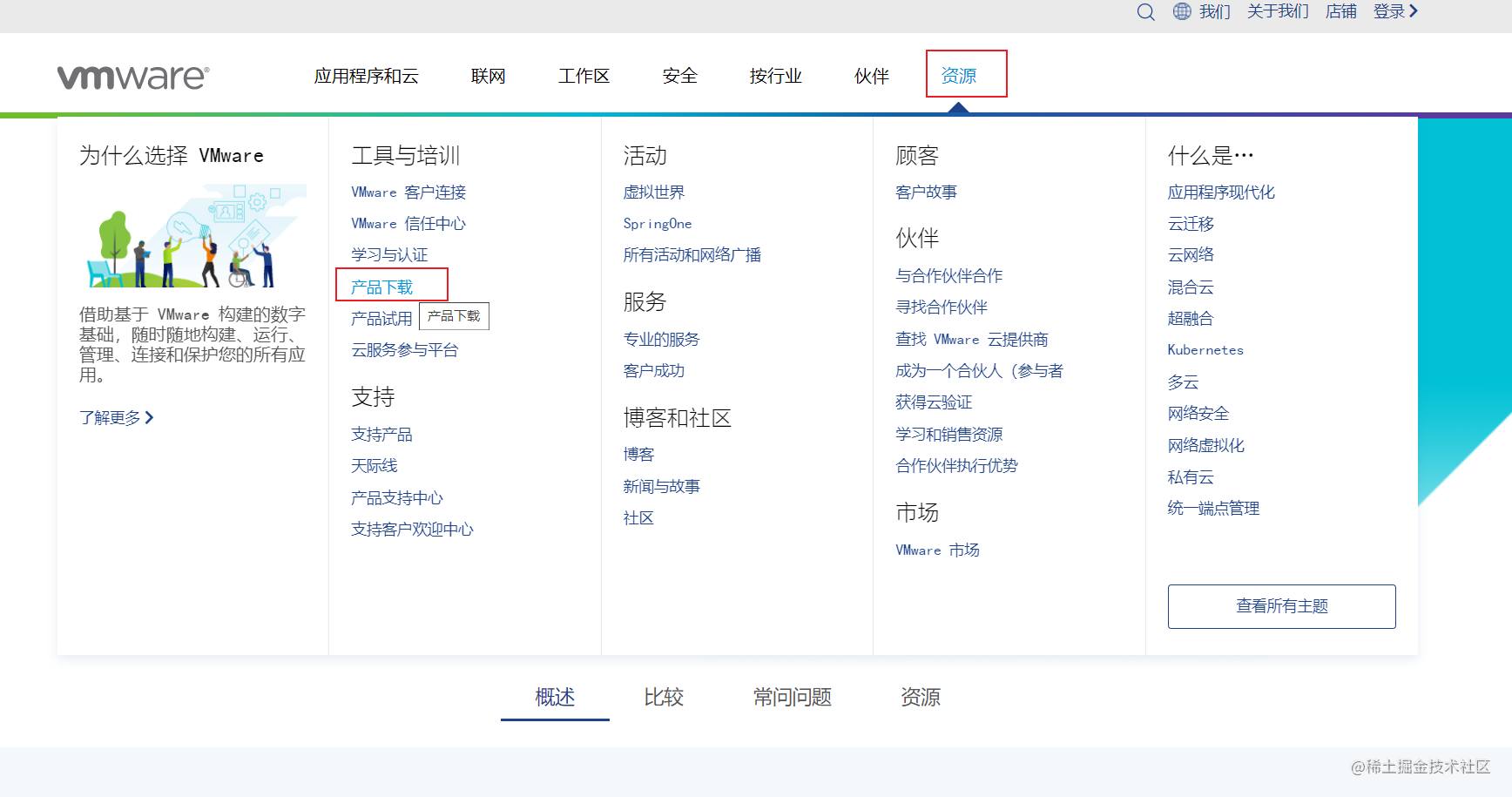Click the 产品下载 link
The width and height of the screenshot is (1512, 797).
coord(381,287)
